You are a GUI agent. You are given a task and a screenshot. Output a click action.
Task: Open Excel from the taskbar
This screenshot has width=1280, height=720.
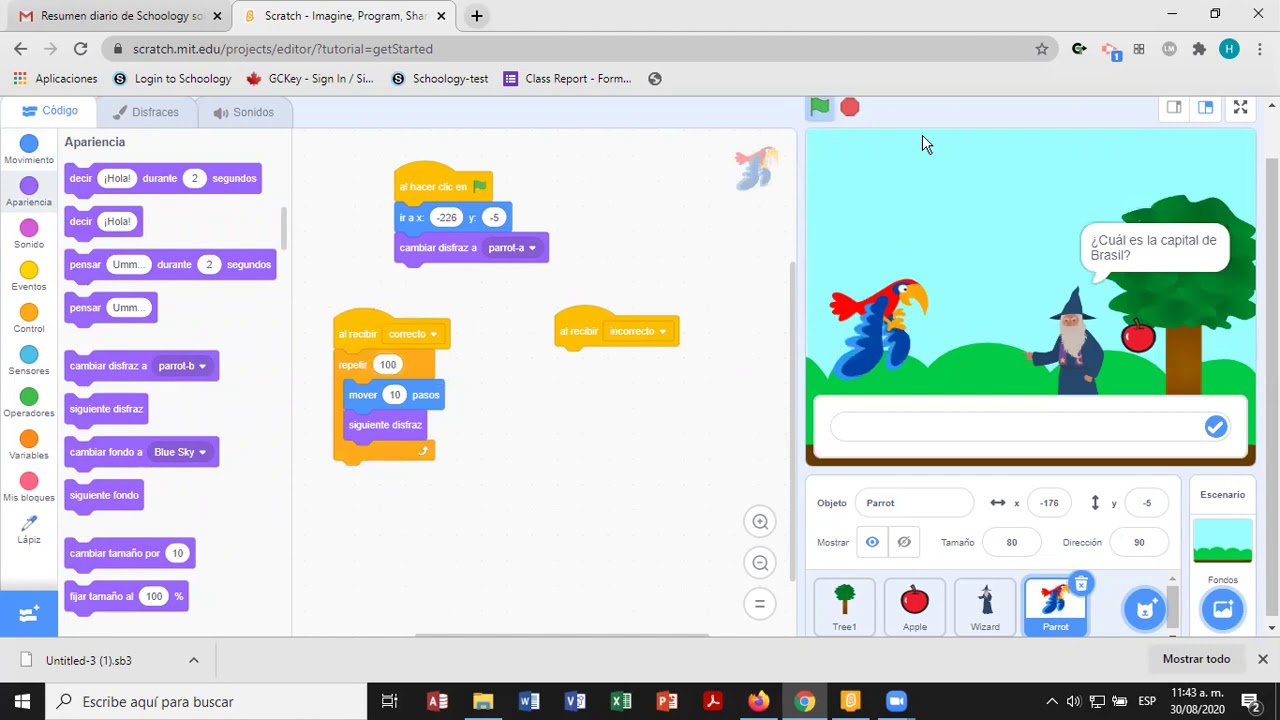(x=621, y=701)
